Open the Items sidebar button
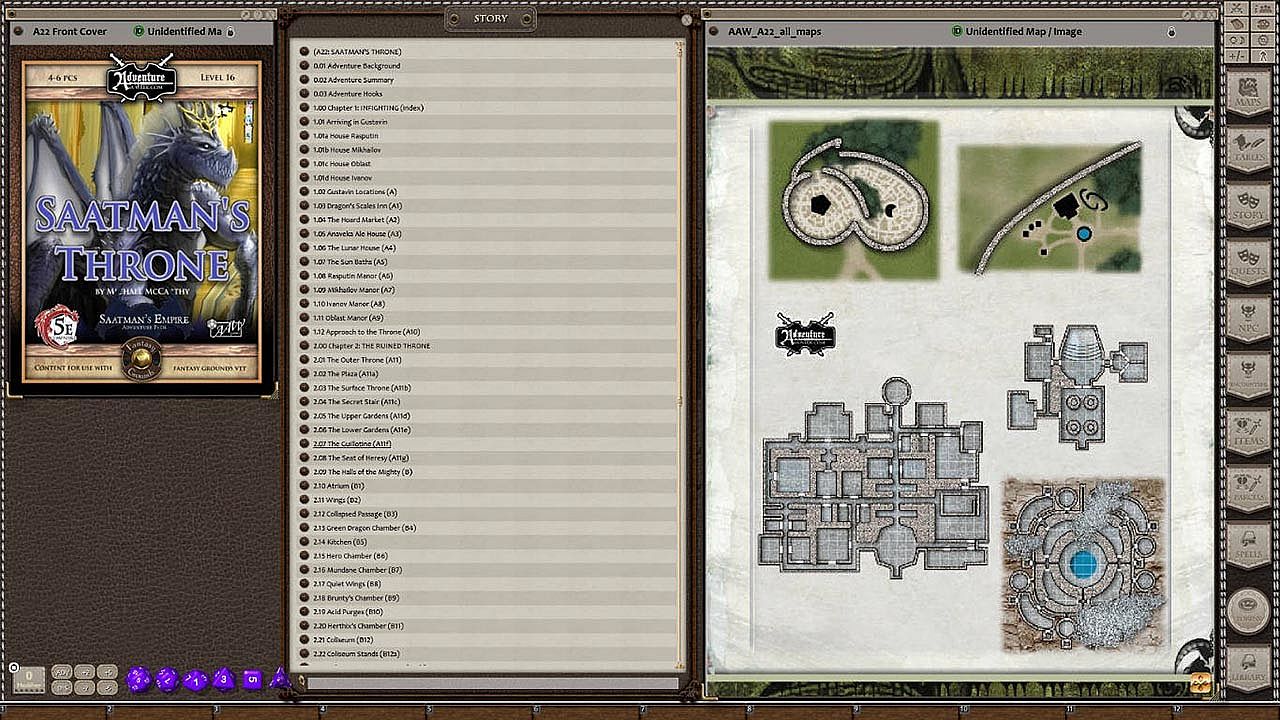Screen dimensions: 1280x720 (x=1248, y=433)
